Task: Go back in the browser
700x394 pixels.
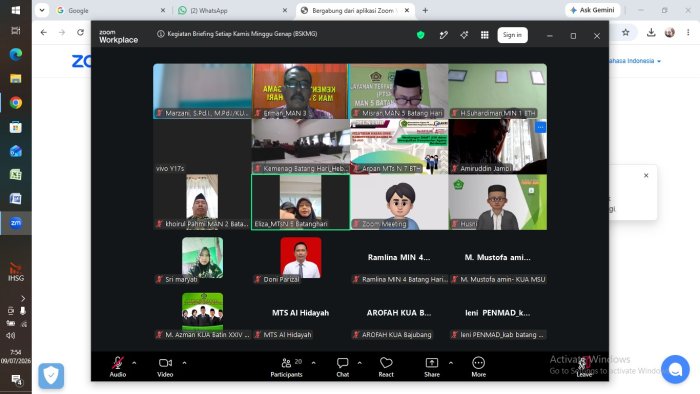Action: (x=44, y=32)
